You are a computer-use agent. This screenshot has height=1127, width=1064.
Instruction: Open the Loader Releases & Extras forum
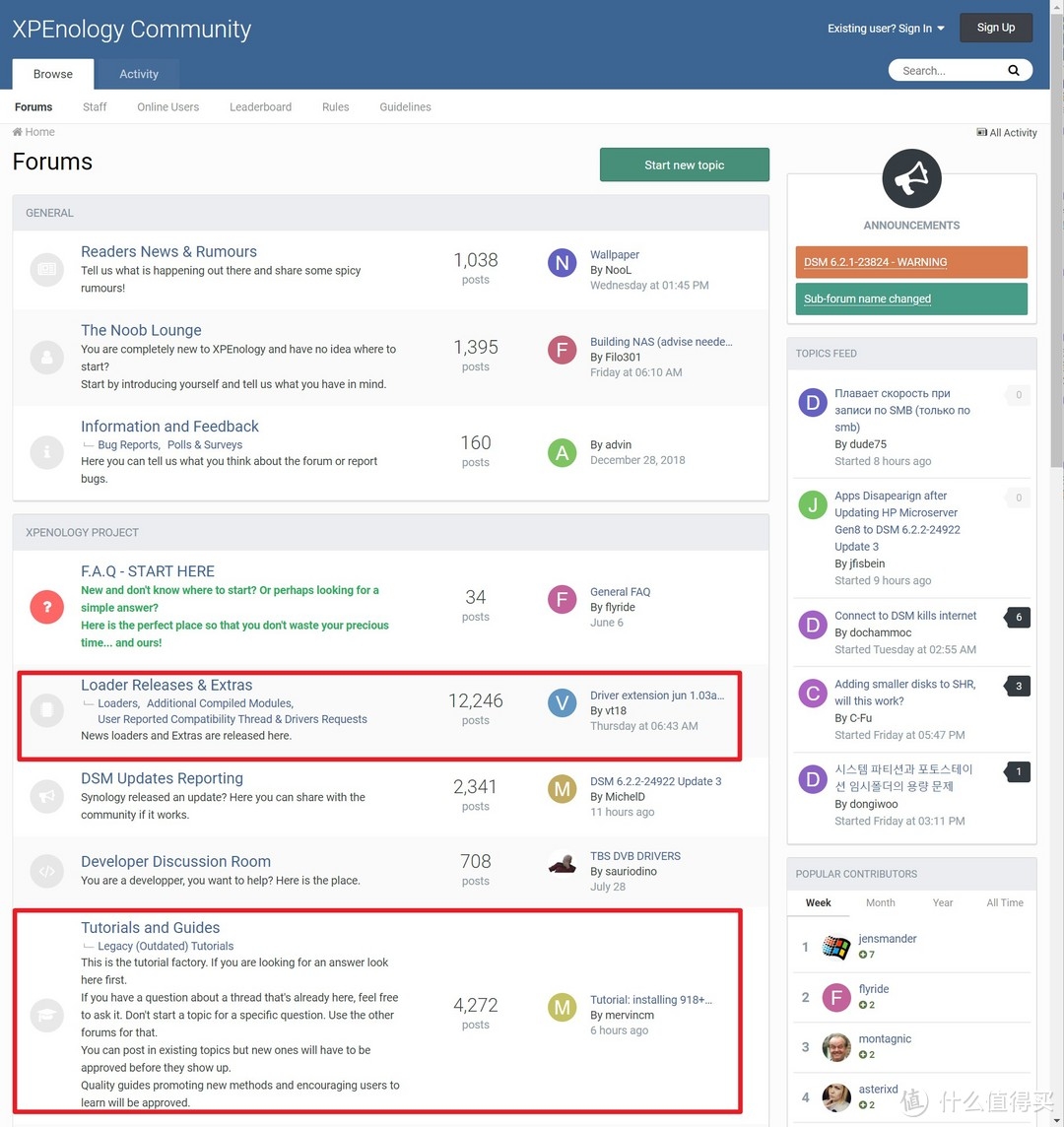166,685
